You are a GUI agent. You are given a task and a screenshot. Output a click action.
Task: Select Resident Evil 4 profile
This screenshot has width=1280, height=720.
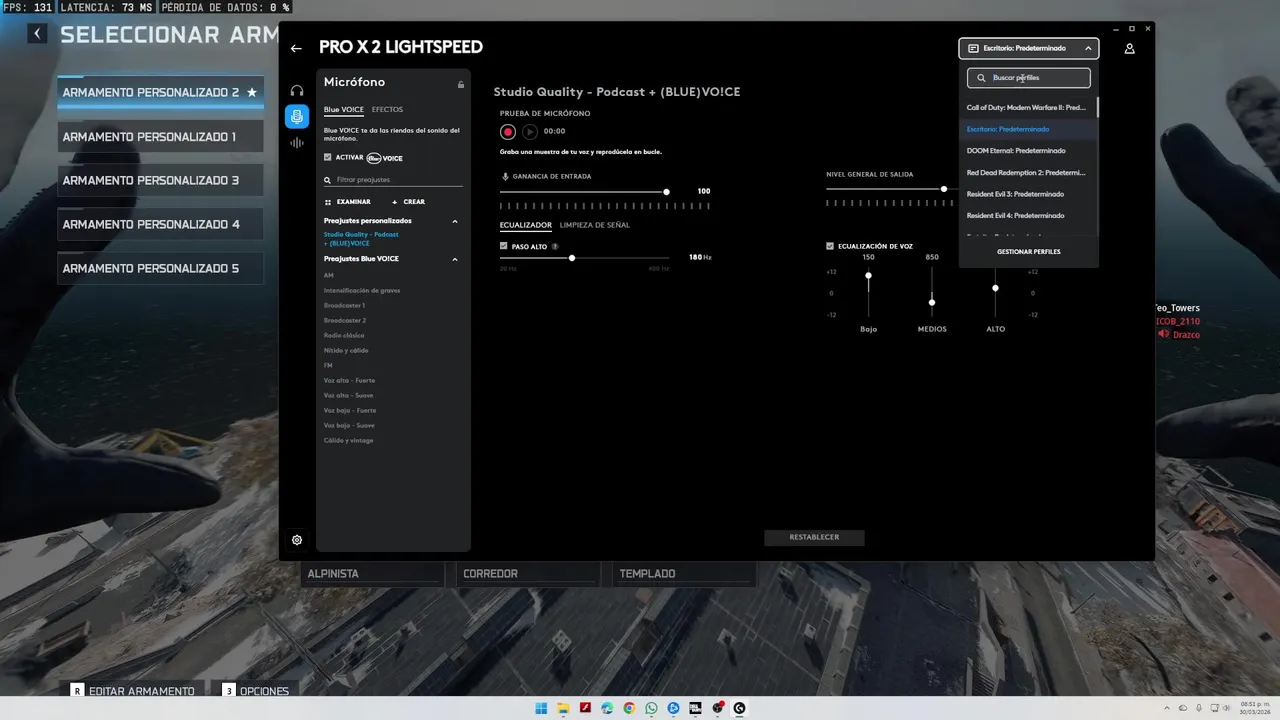tap(1026, 215)
